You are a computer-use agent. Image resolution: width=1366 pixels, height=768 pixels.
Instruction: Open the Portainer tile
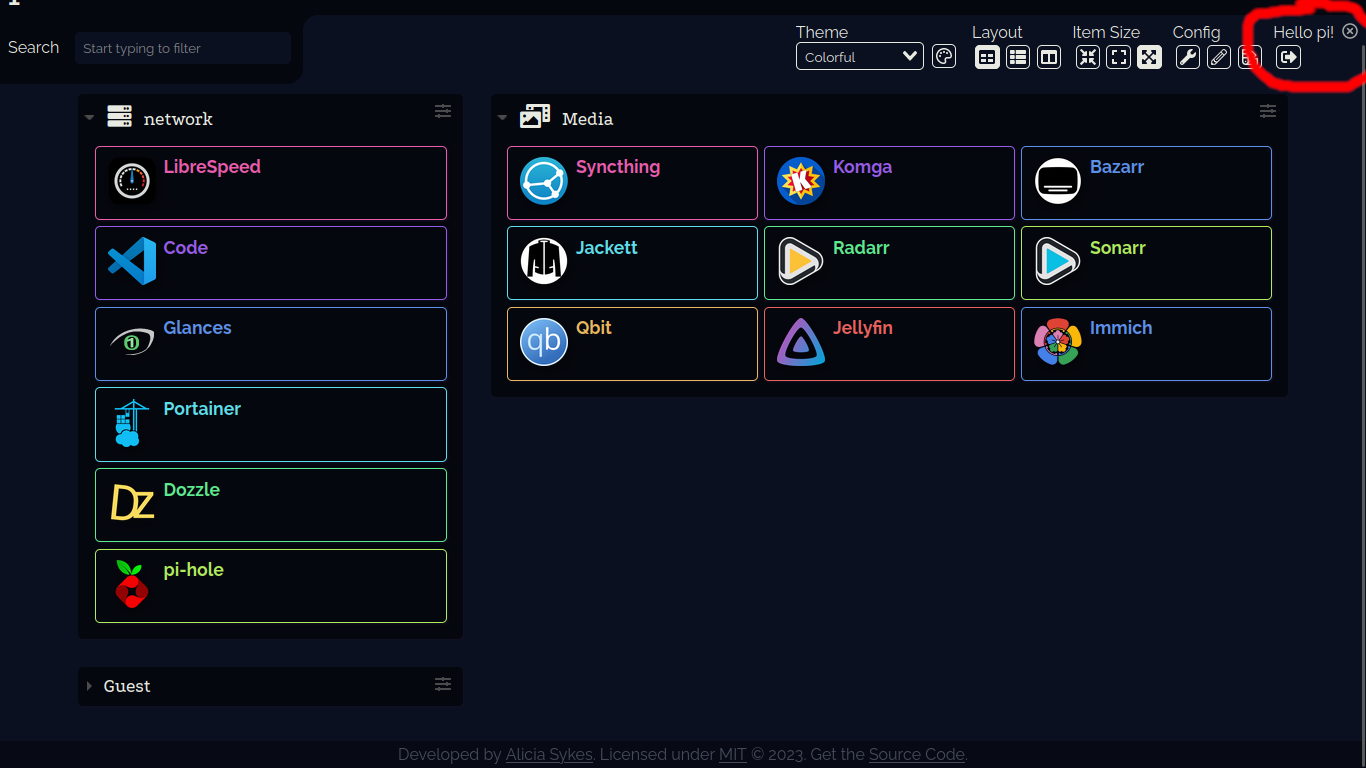point(271,424)
